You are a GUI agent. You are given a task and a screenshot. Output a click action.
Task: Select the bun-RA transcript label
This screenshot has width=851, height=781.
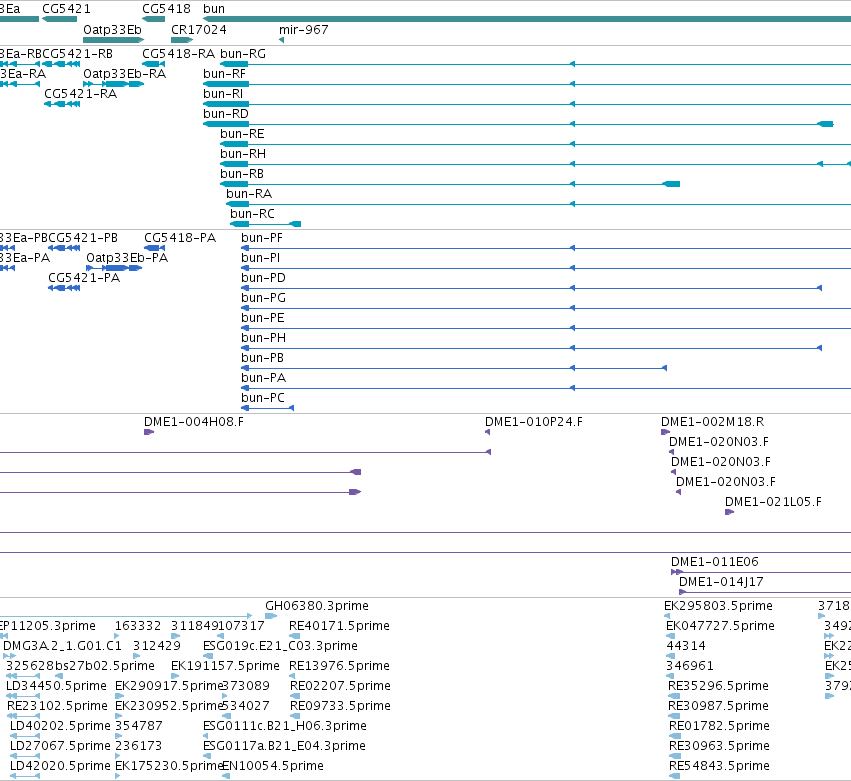coord(249,194)
